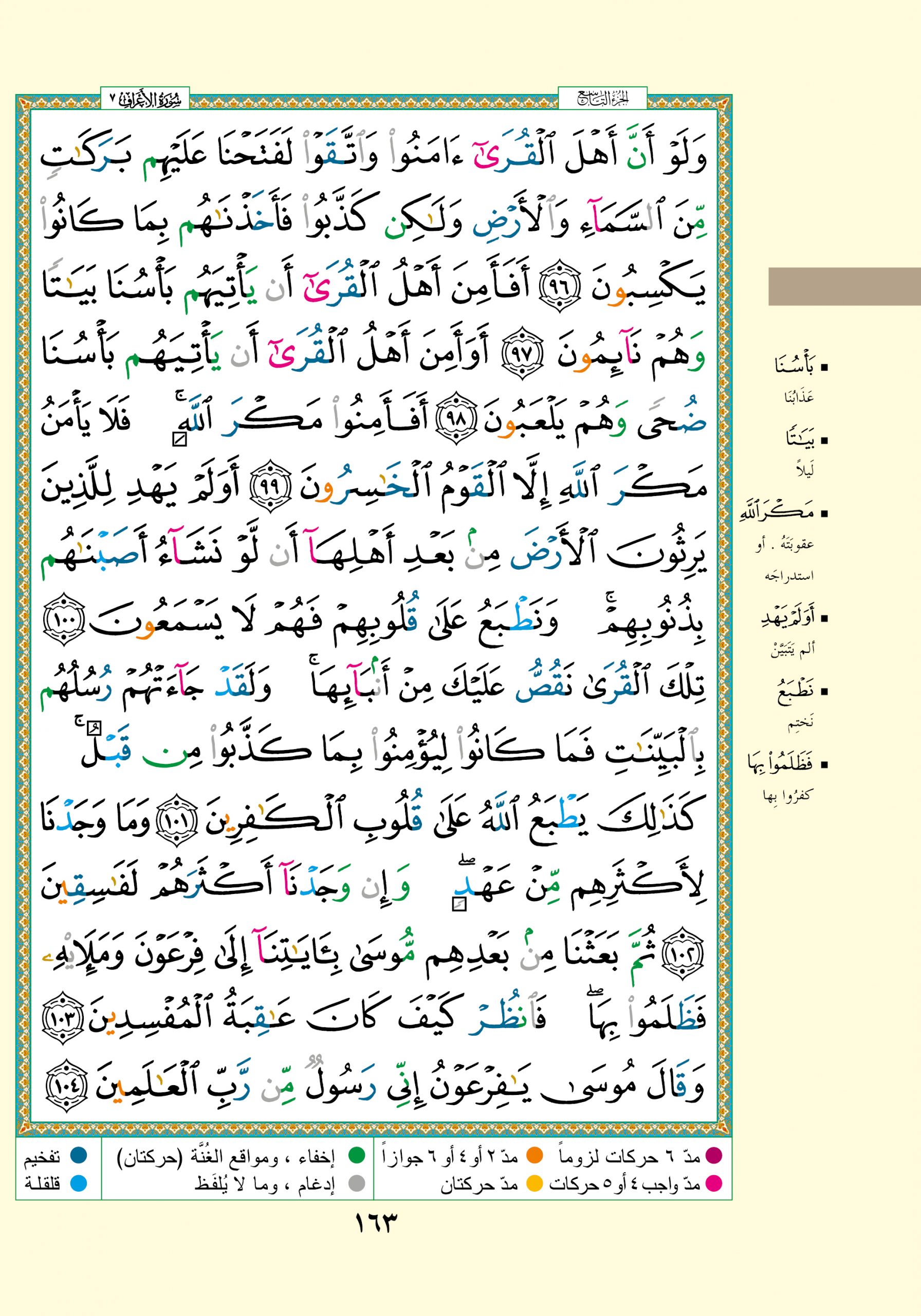Click the page number ١٦٣ at bottom
Viewport: 921px width, 1316px height.
pyautogui.click(x=375, y=1223)
